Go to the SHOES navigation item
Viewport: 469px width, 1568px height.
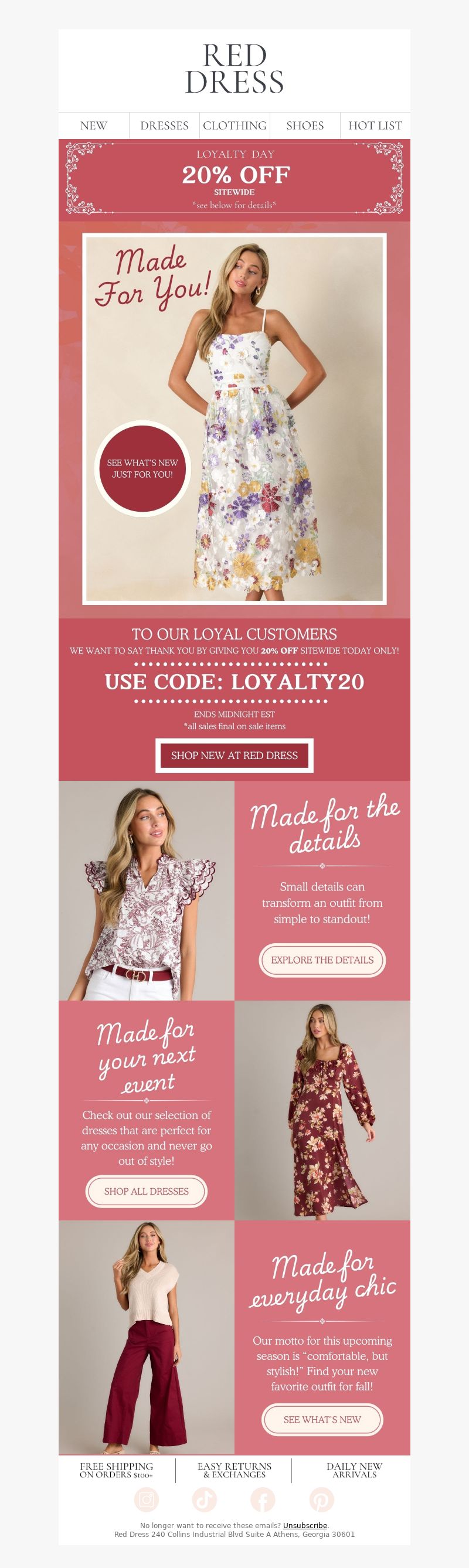pos(305,125)
